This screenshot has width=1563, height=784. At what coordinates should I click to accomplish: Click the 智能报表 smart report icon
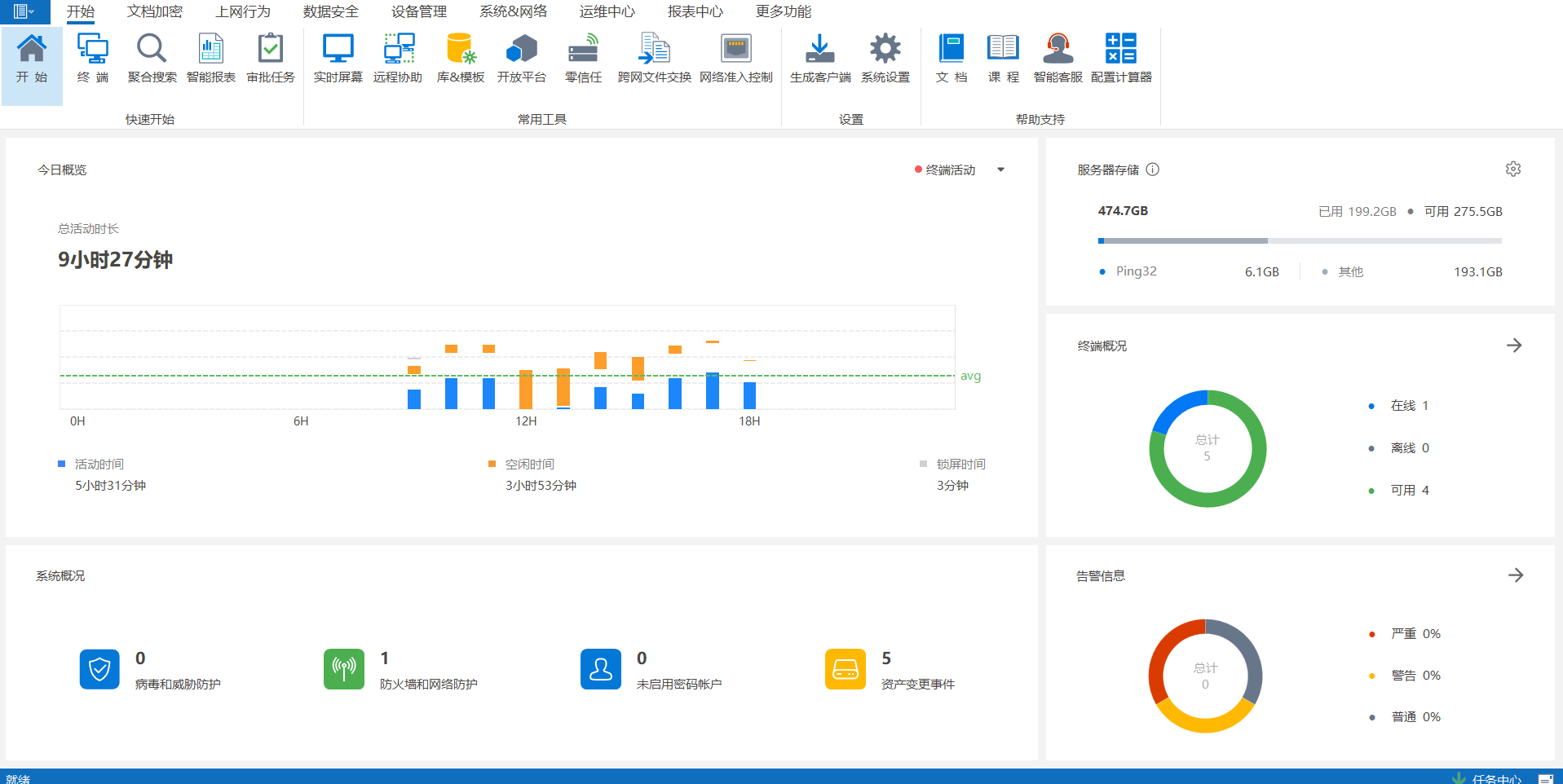(211, 58)
